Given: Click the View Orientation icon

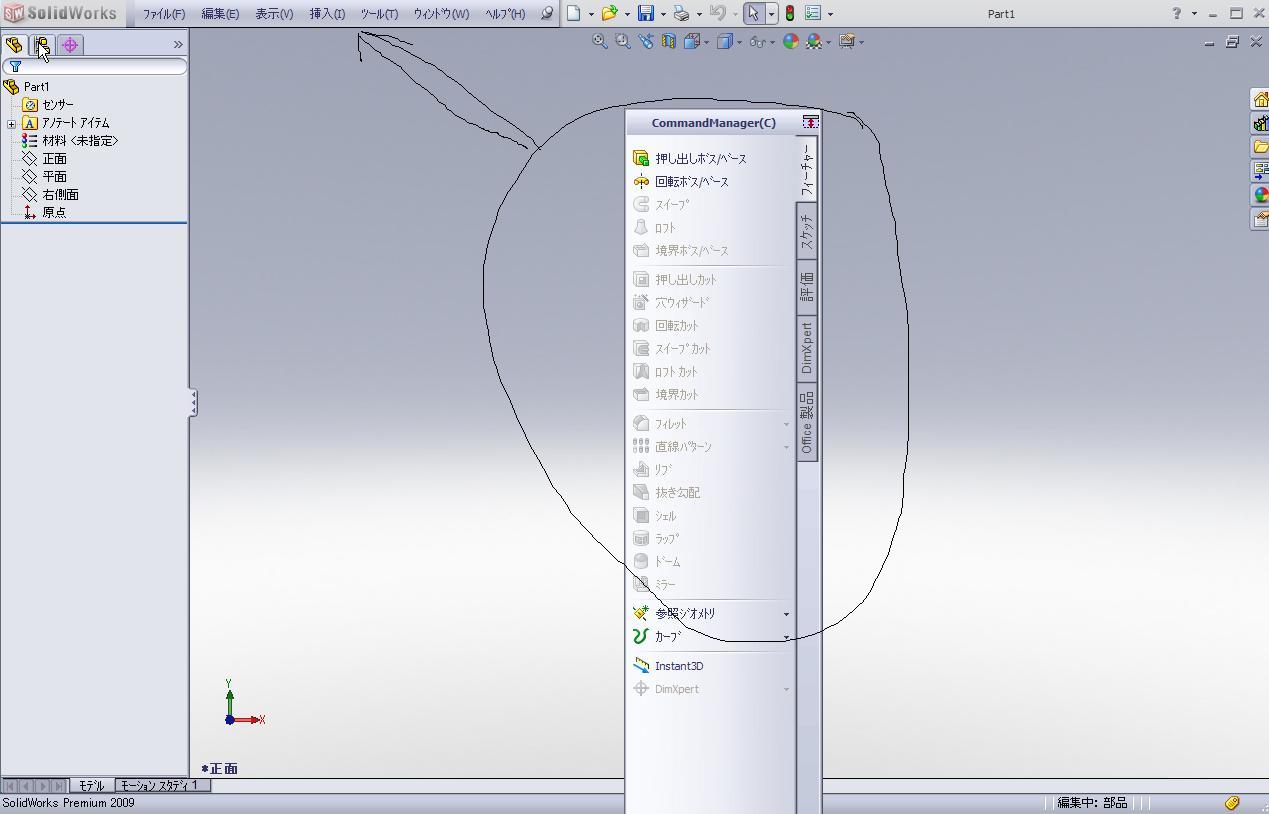Looking at the screenshot, I should point(691,42).
